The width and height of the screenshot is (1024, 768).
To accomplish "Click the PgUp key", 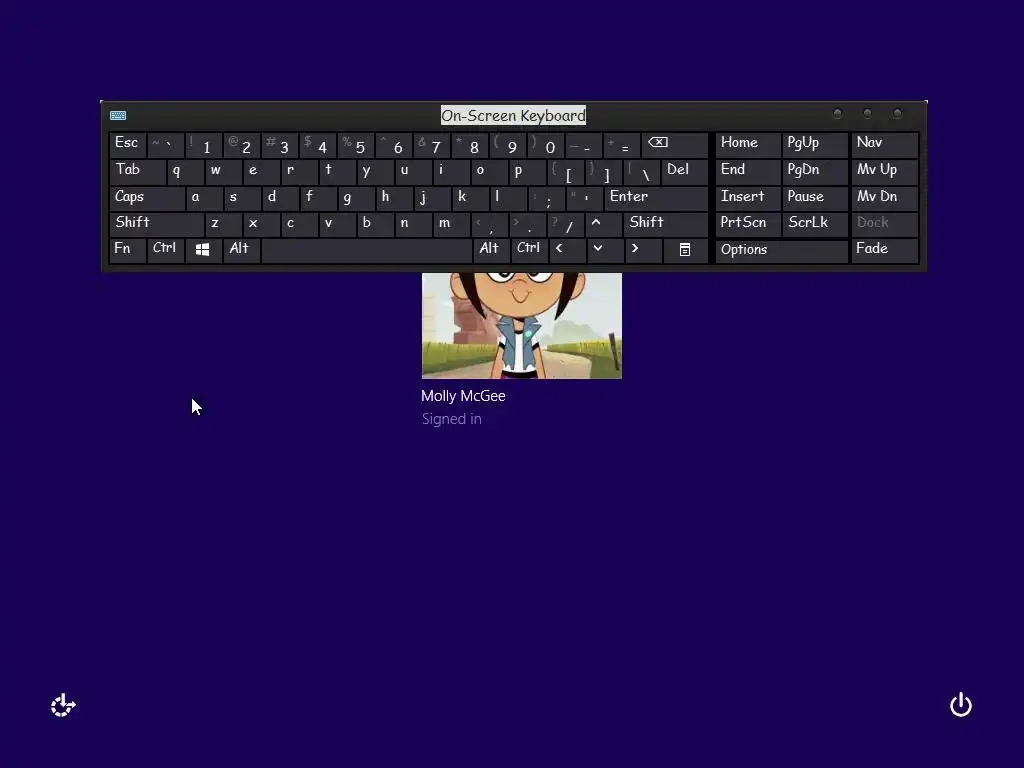I will click(x=814, y=144).
